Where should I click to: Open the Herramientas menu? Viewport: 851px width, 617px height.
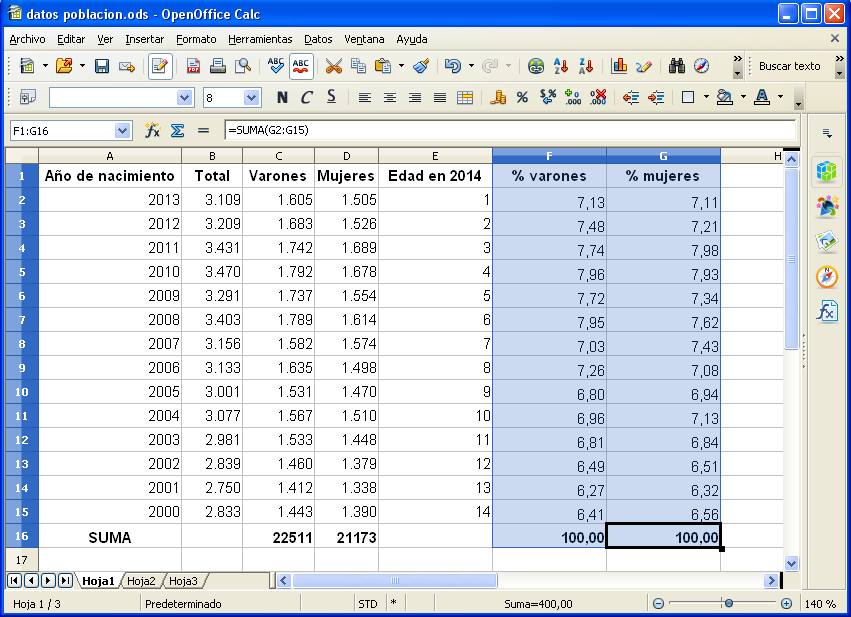coord(260,39)
